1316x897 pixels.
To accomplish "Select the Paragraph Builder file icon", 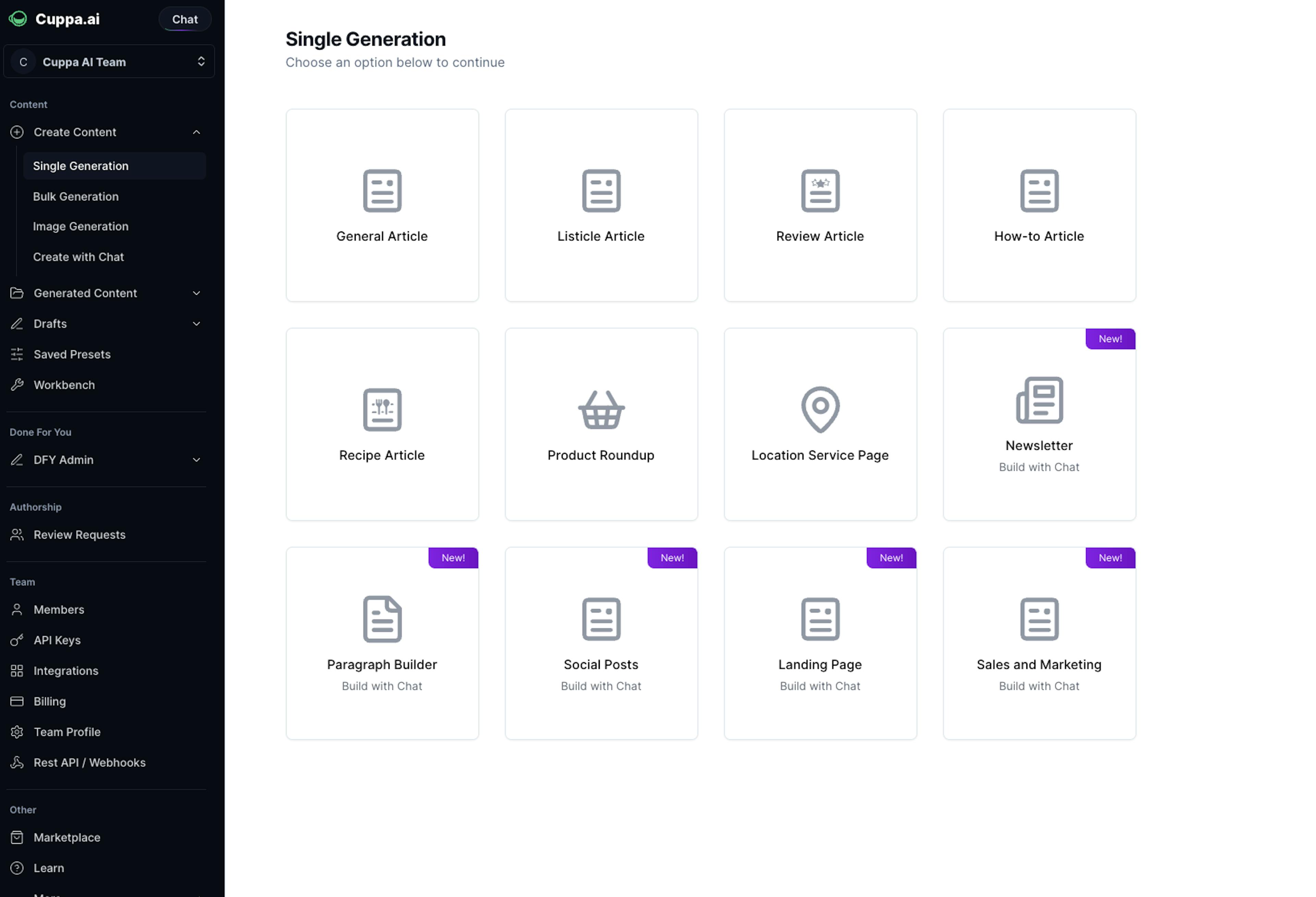I will (382, 619).
